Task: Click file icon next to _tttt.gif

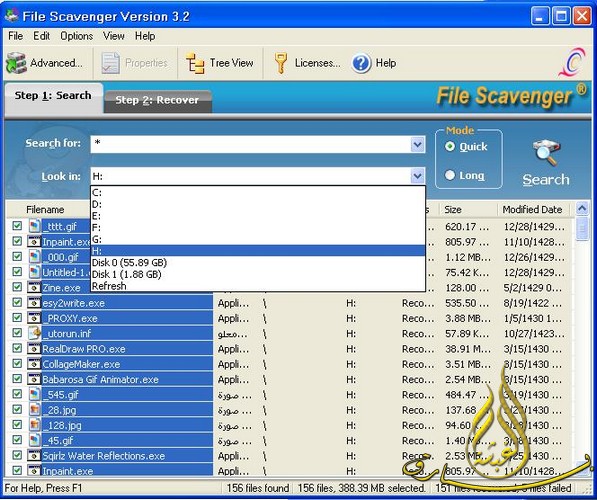Action: click(x=34, y=226)
